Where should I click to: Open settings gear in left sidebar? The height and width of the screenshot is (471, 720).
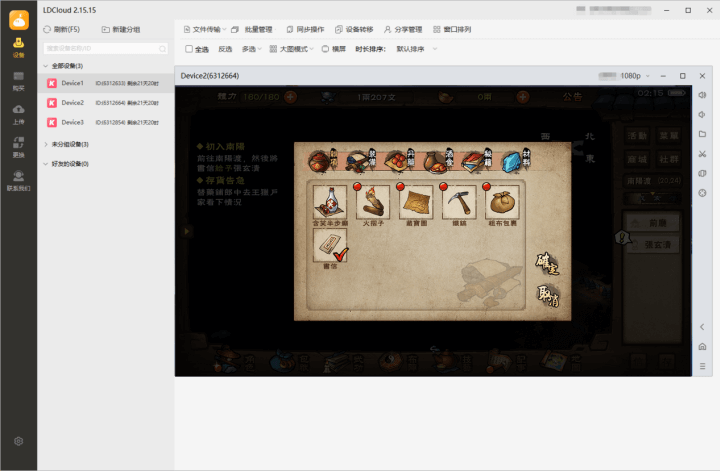[18, 441]
